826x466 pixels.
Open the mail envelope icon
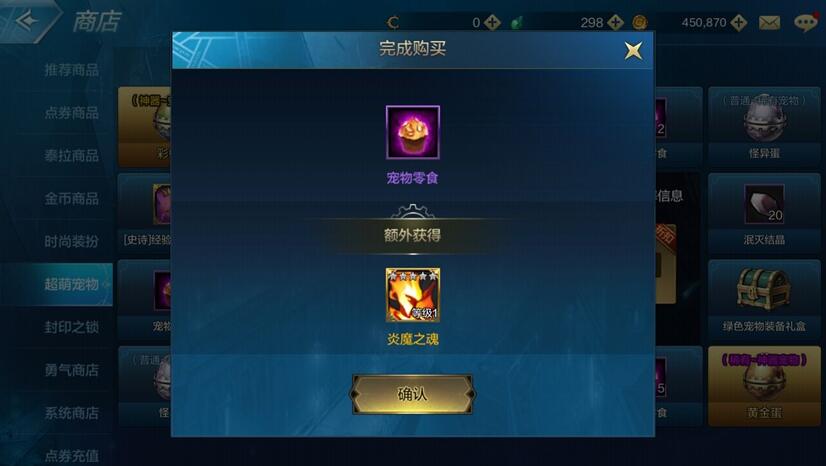point(769,23)
